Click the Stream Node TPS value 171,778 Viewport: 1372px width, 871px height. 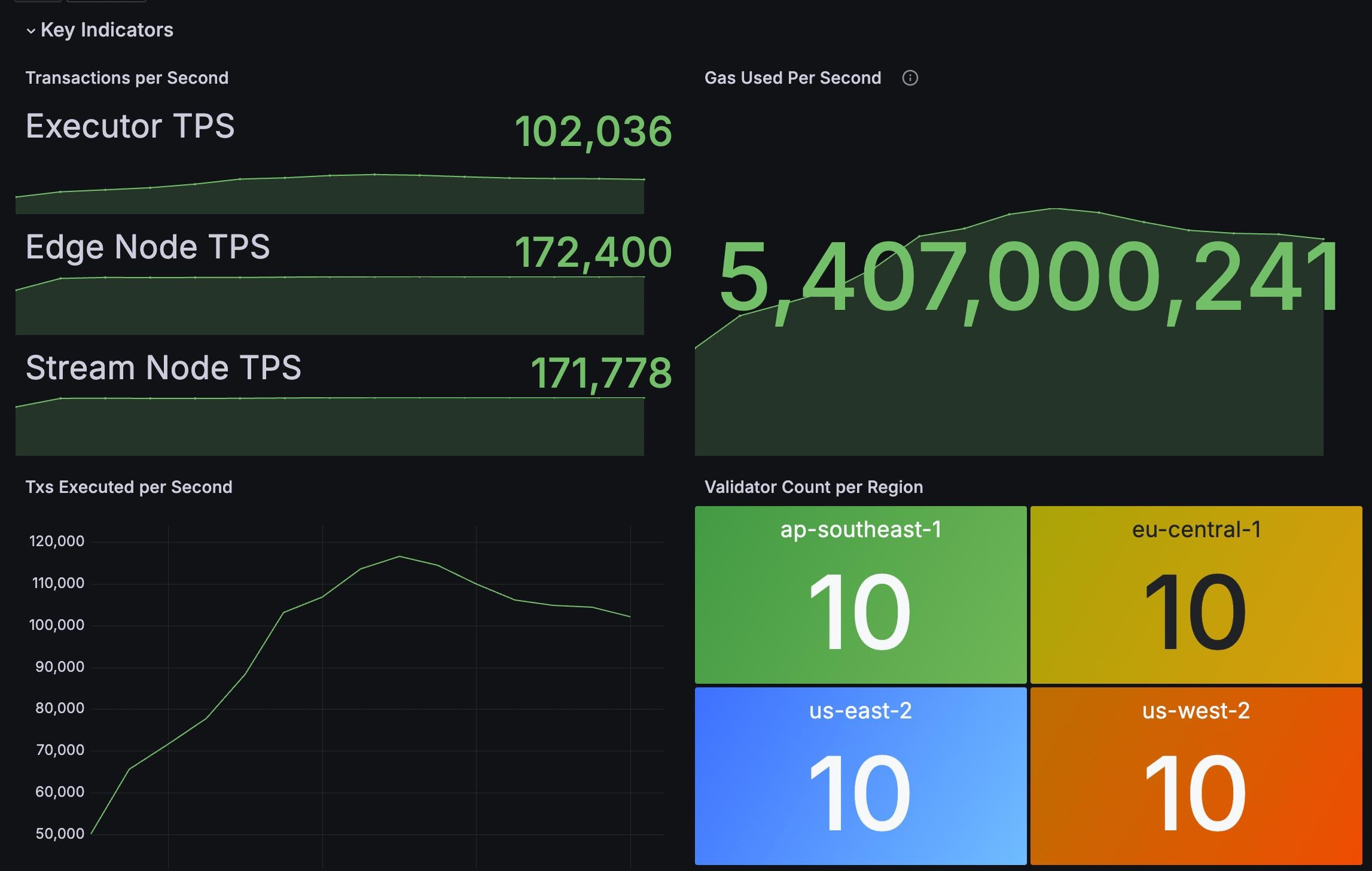[x=601, y=373]
